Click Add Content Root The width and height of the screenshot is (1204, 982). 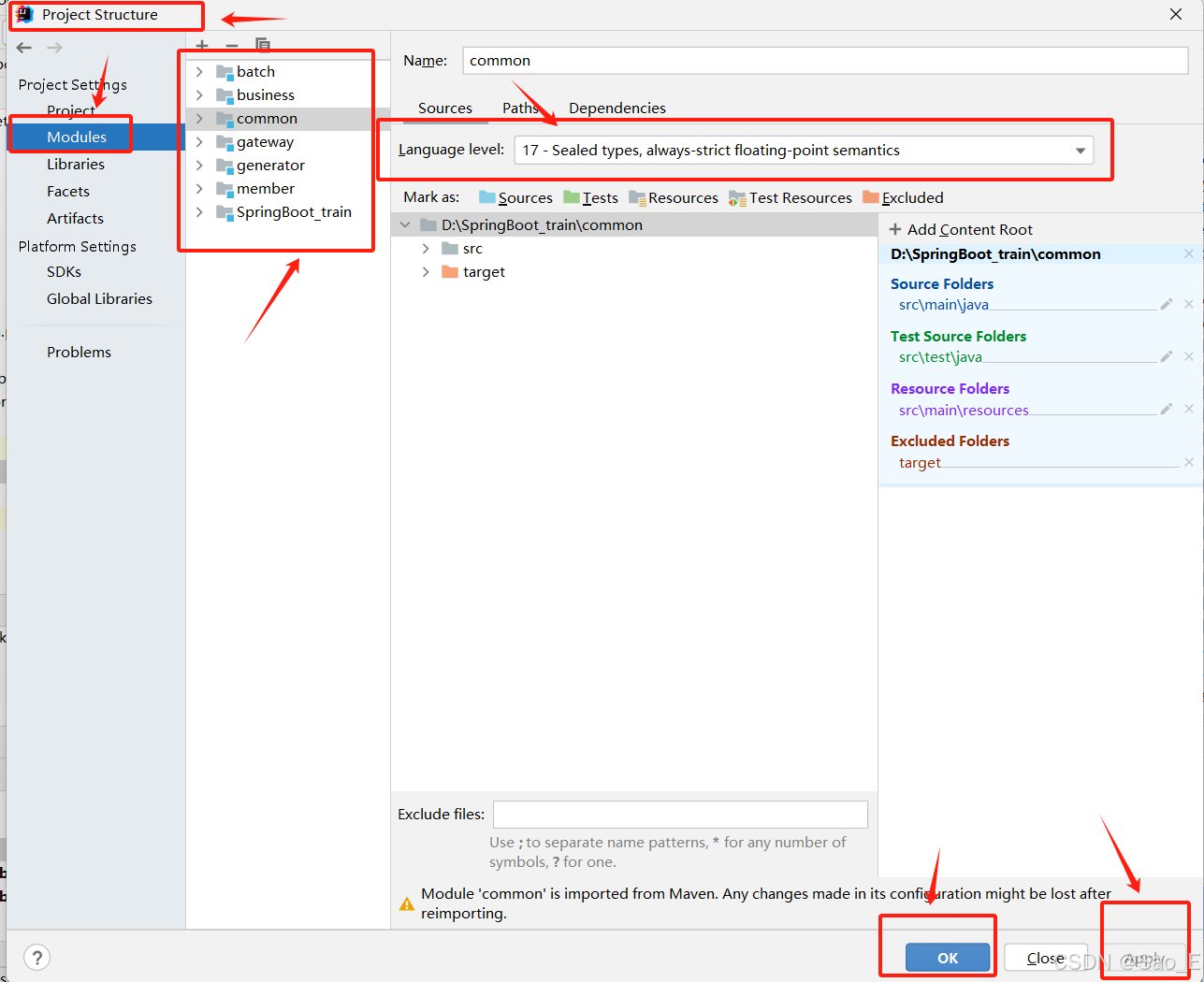coord(961,229)
